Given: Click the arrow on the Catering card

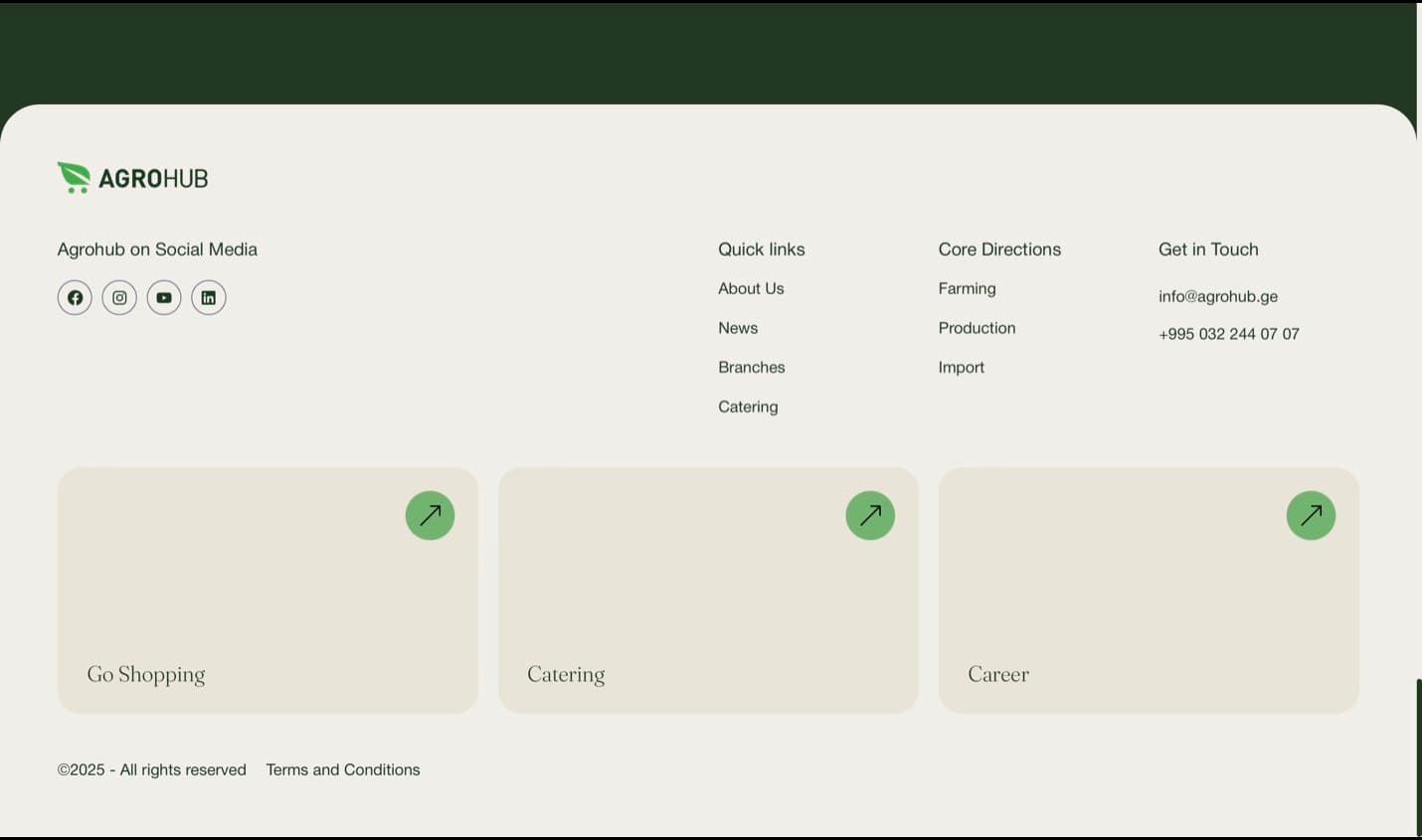Looking at the screenshot, I should point(870,515).
